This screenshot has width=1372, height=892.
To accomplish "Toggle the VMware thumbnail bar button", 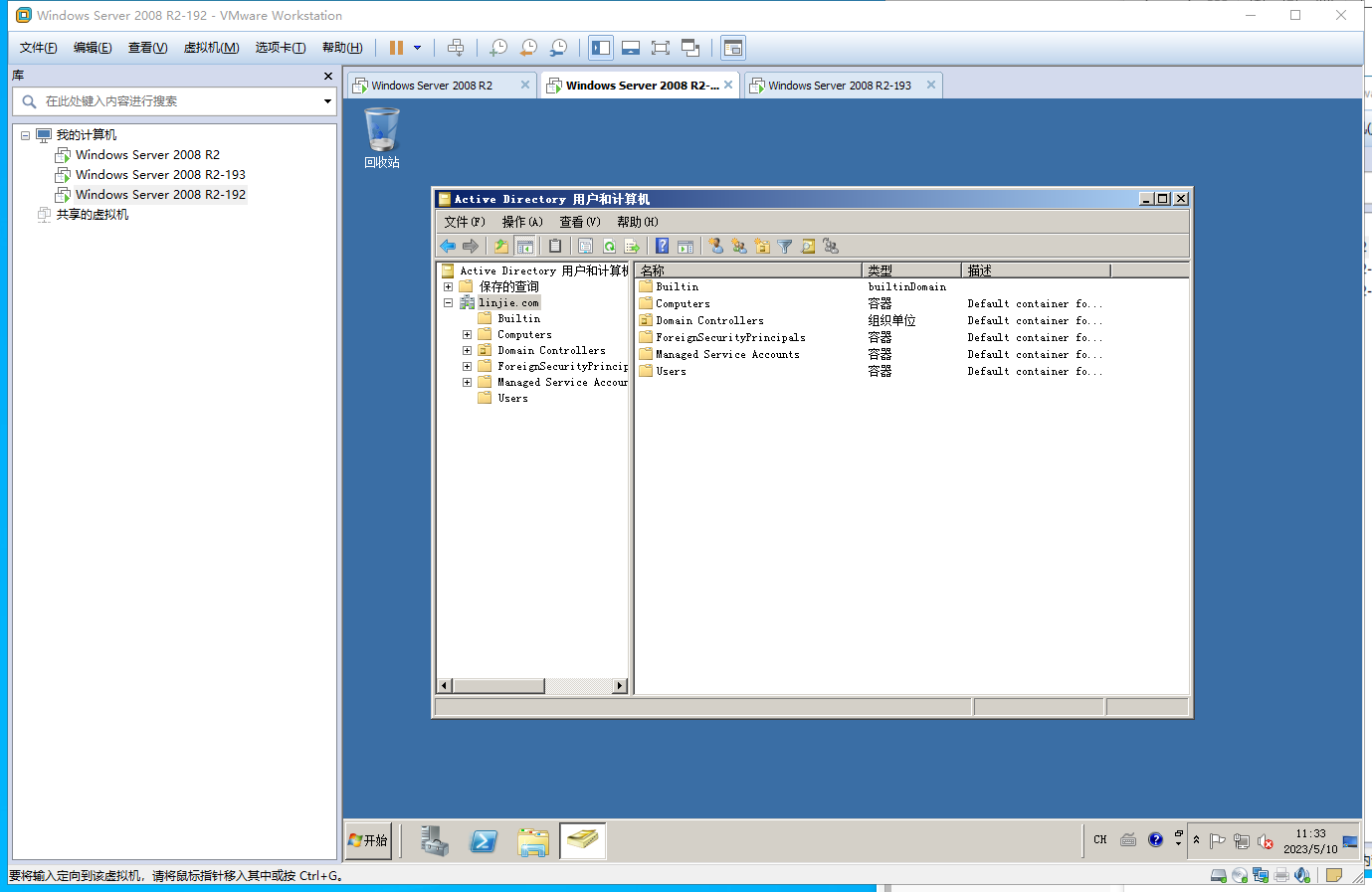I will 631,48.
